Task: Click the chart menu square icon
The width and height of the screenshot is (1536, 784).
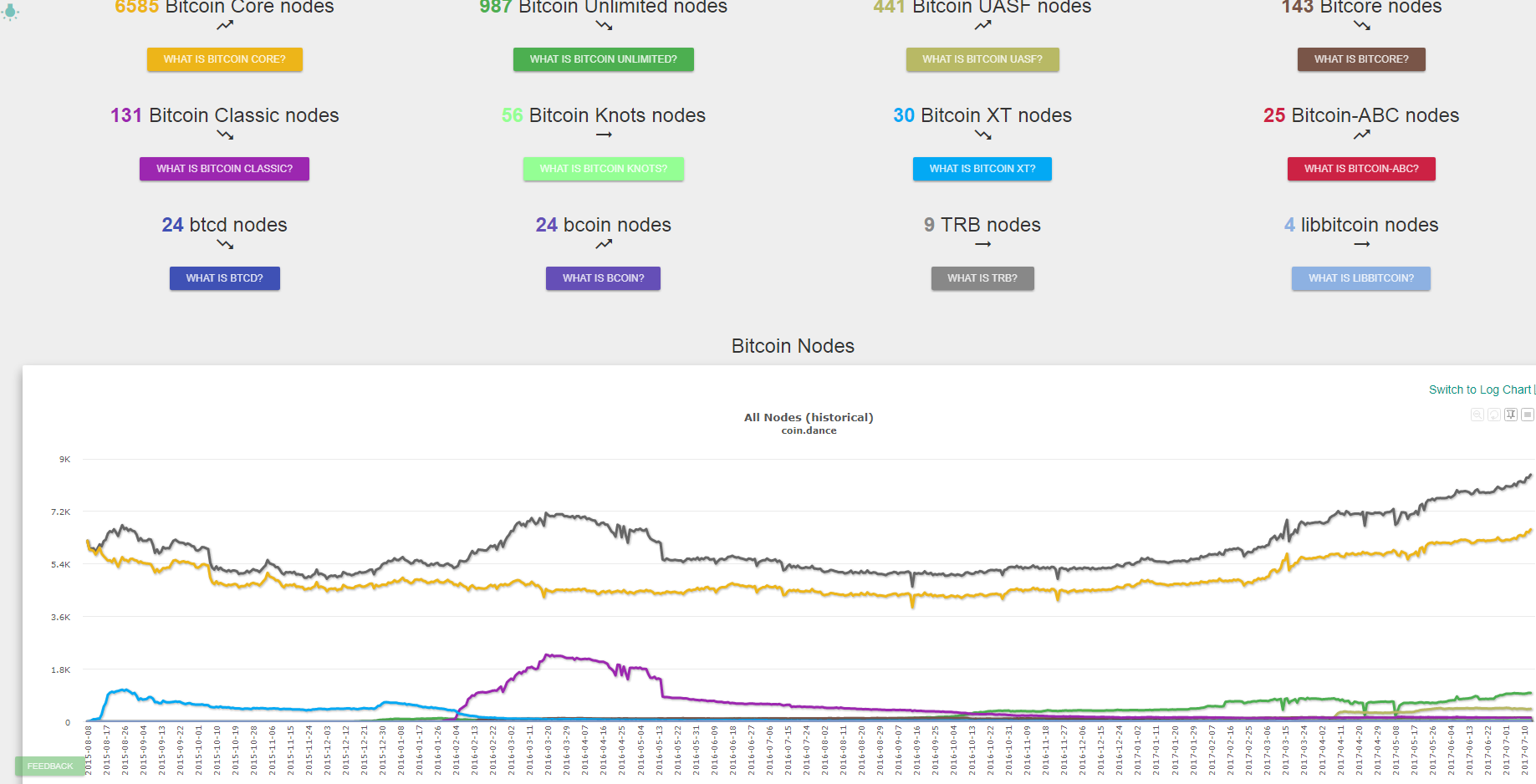Action: [x=1528, y=415]
